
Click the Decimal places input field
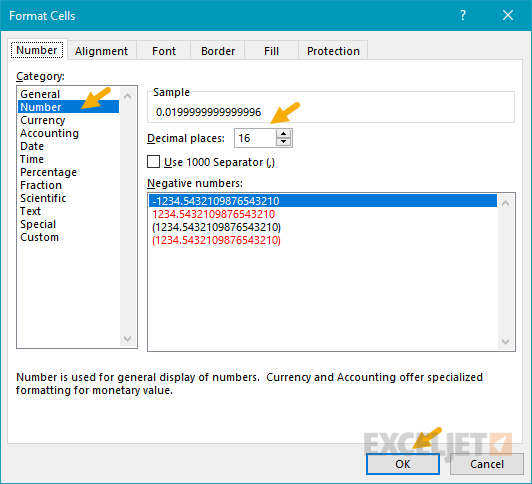coord(255,138)
